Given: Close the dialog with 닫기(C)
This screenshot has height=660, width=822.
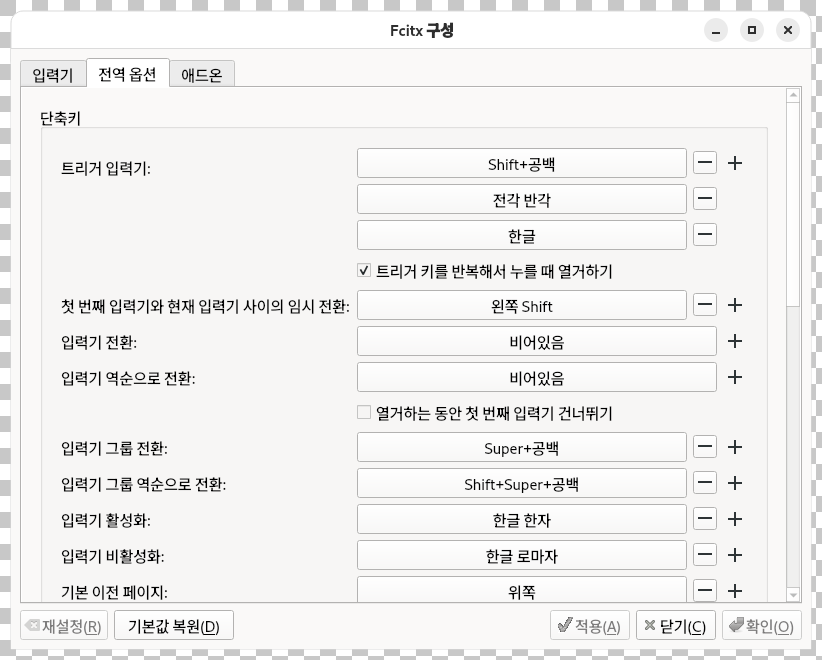Looking at the screenshot, I should (x=675, y=625).
